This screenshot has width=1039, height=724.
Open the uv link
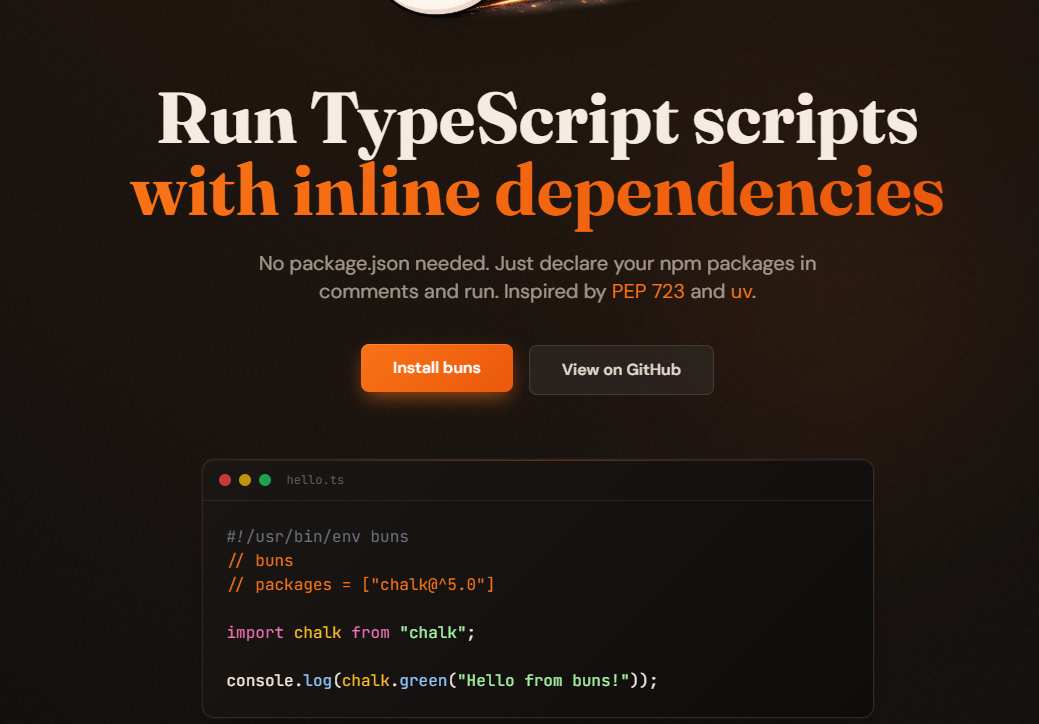[741, 291]
